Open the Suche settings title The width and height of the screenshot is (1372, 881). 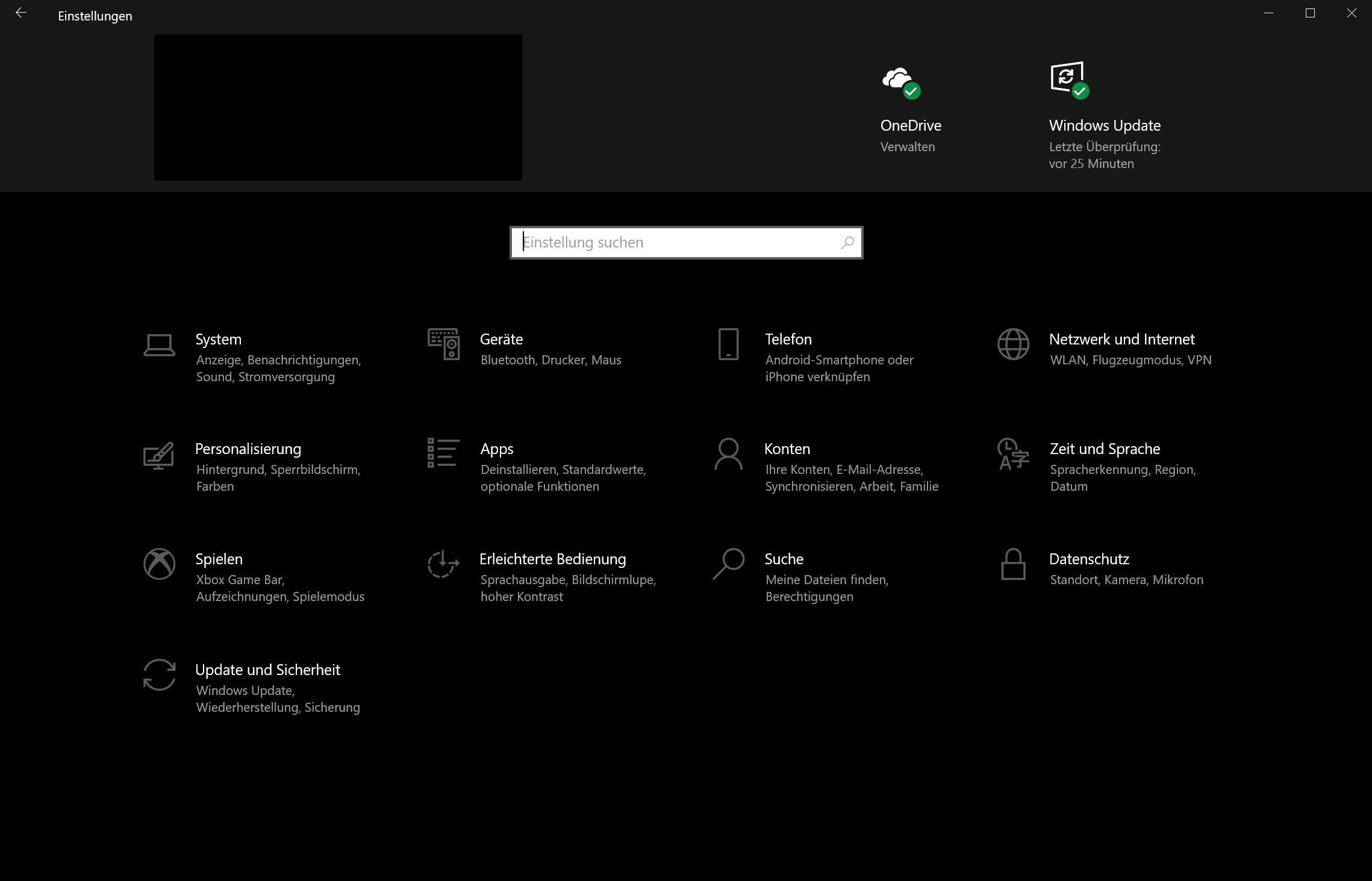point(784,559)
